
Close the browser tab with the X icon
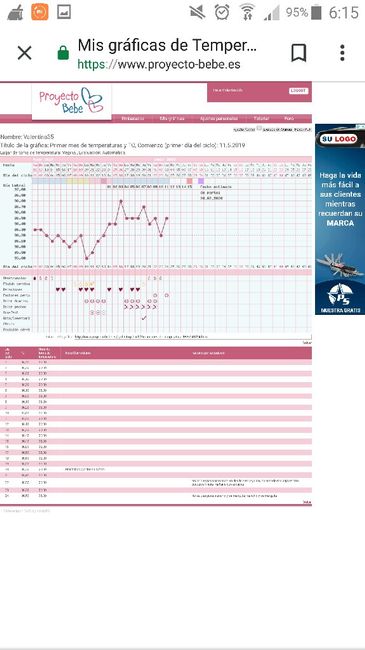pyautogui.click(x=24, y=53)
